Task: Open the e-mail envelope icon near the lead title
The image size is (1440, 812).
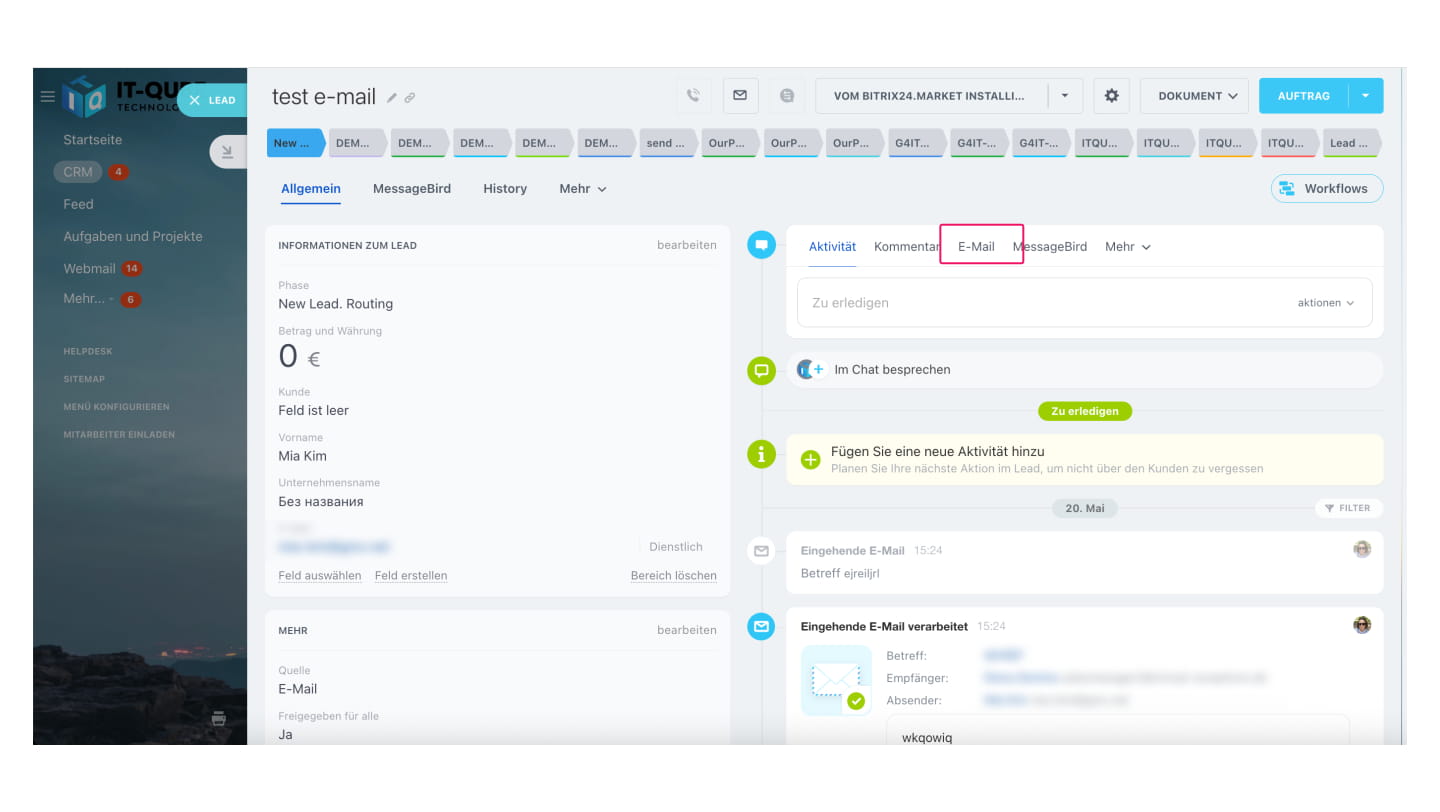Action: pyautogui.click(x=740, y=95)
